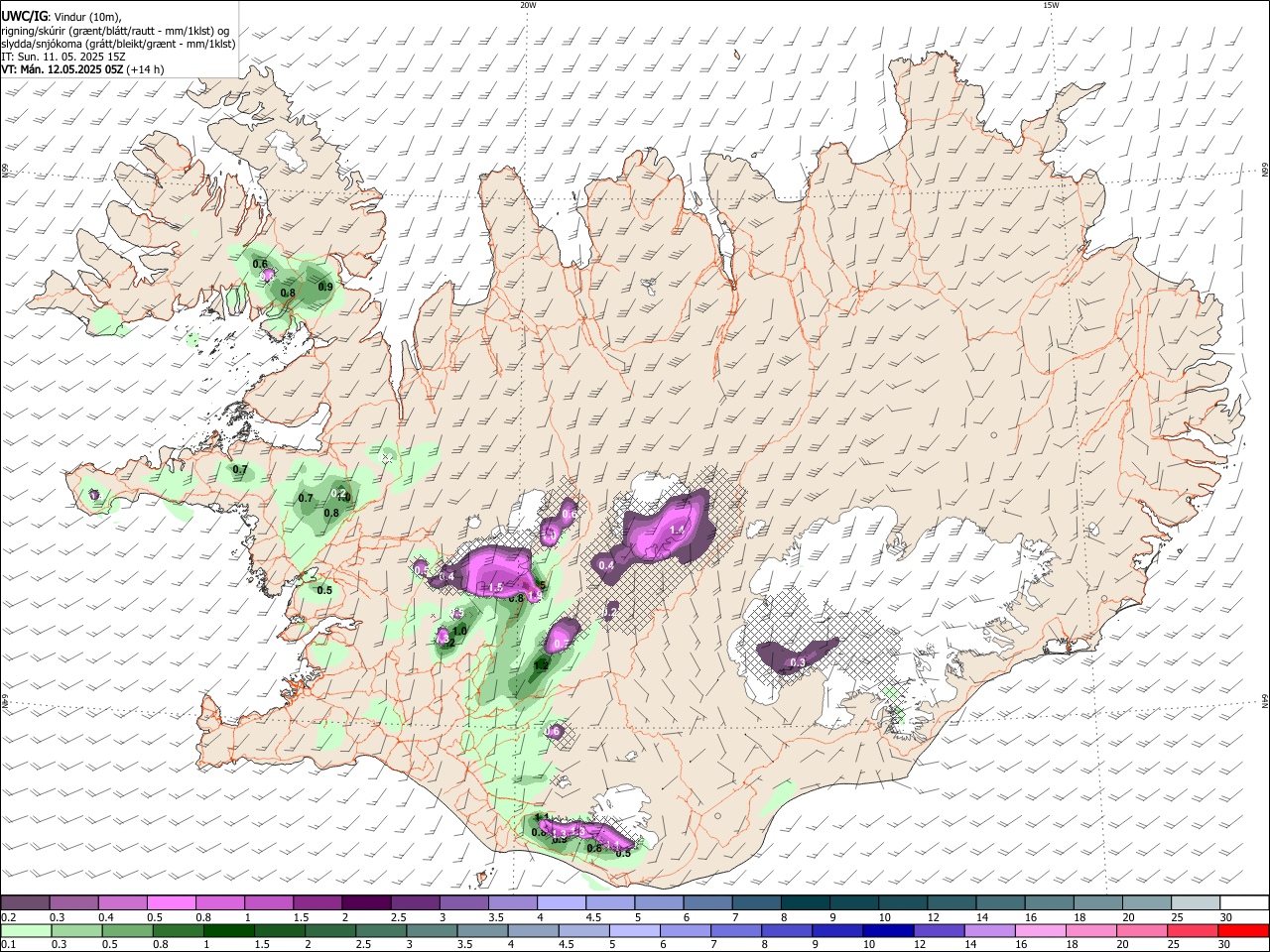Click the palest green rain-scale swatch between 0.1 and 0.3
Image resolution: width=1270 pixels, height=952 pixels.
click(25, 931)
